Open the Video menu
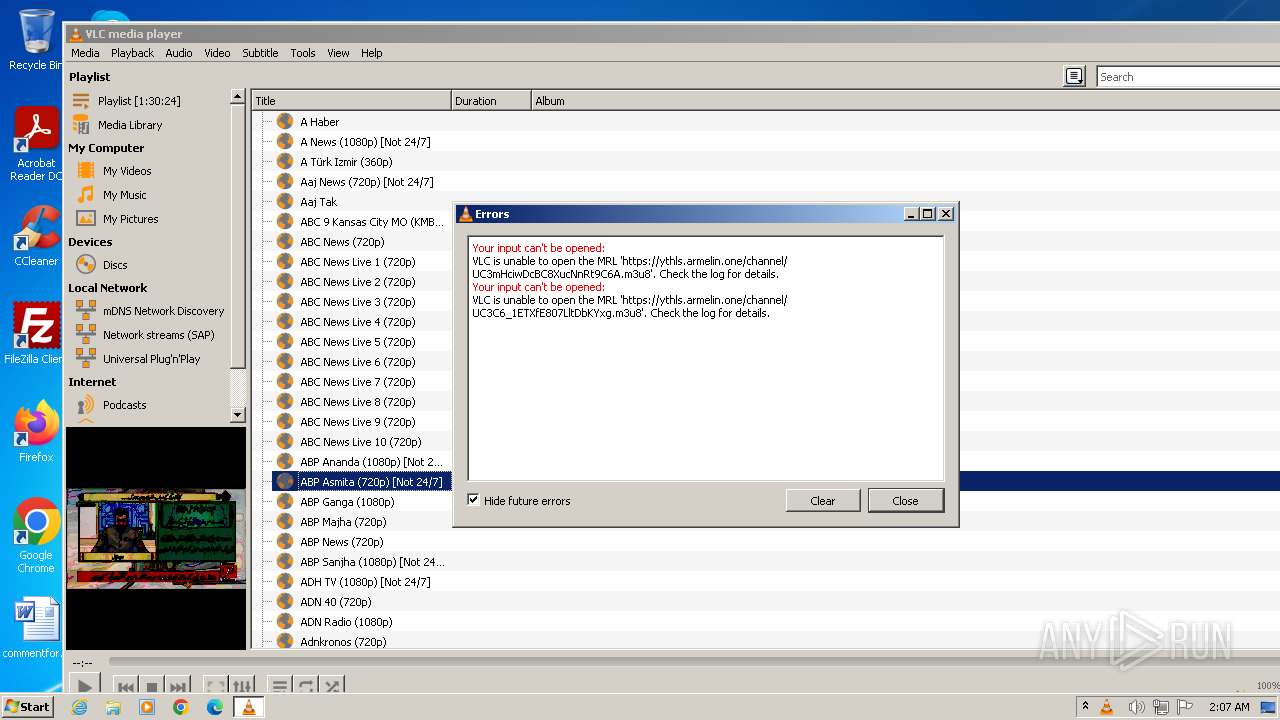 pos(217,53)
